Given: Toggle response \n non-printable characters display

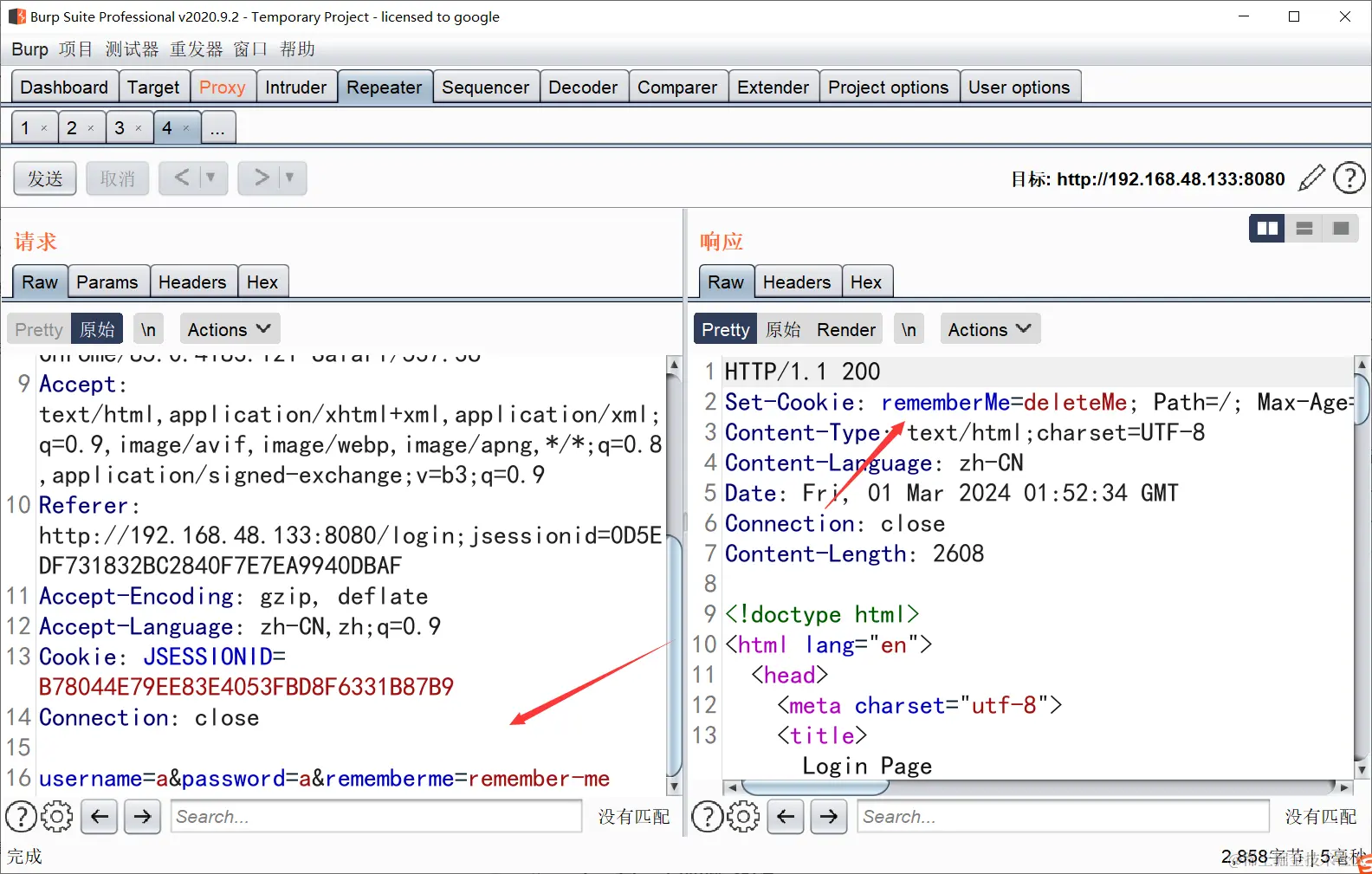Looking at the screenshot, I should click(x=909, y=329).
